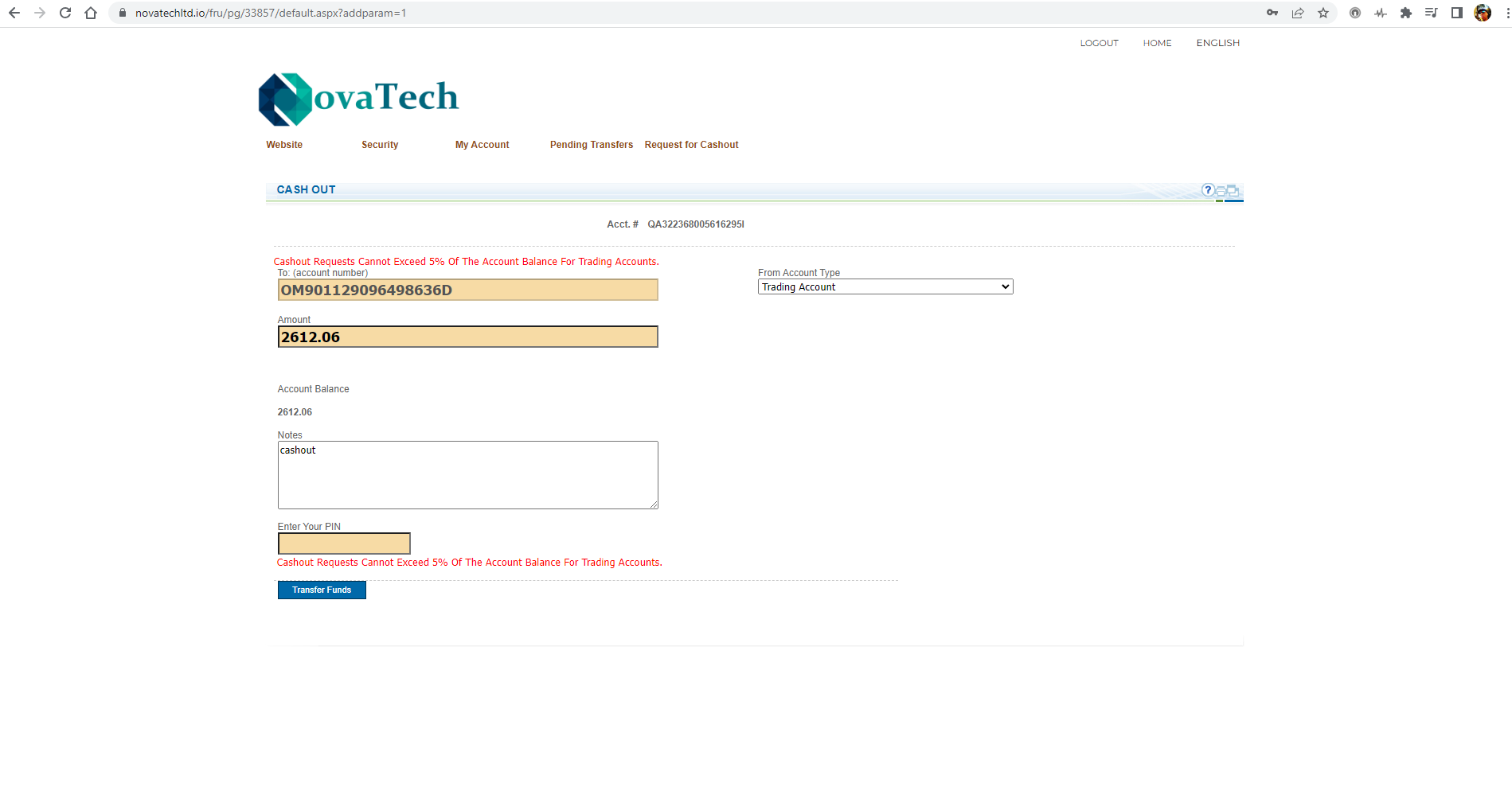
Task: Open Request for Cashout menu
Action: (692, 145)
